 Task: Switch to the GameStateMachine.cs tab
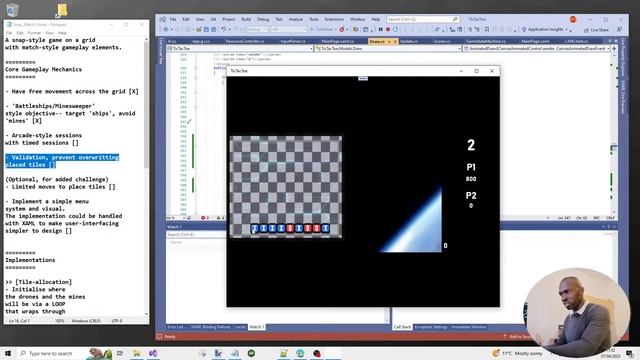click(486, 41)
